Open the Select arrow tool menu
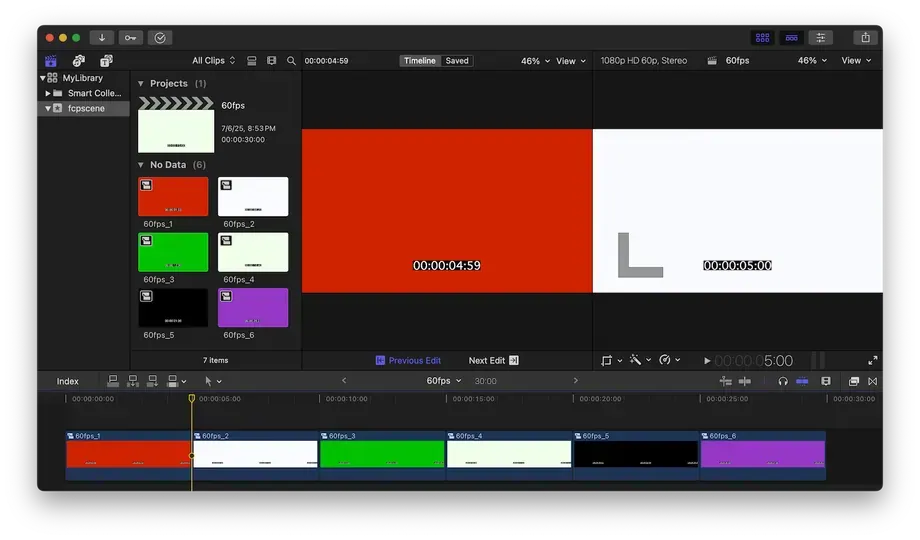This screenshot has height=540, width=920. pyautogui.click(x=212, y=381)
